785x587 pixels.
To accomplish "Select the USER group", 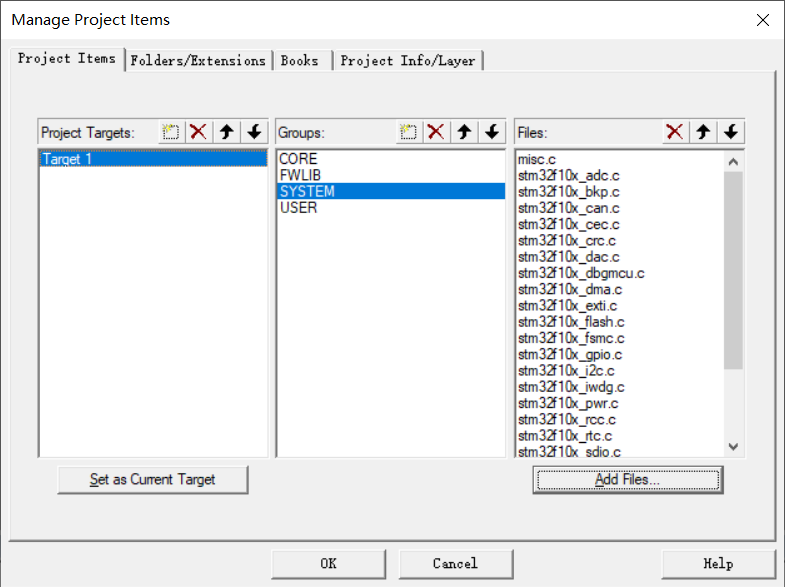I will 390,208.
